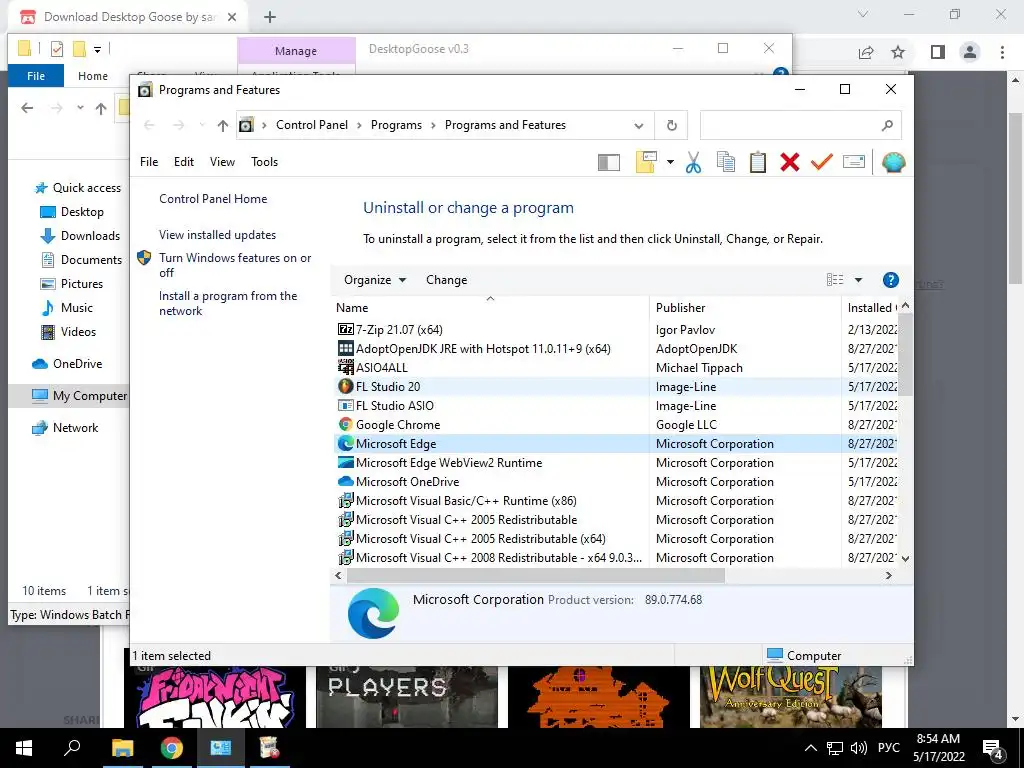The height and width of the screenshot is (768, 1024).
Task: Click Turn Windows features on or off
Action: (x=234, y=265)
